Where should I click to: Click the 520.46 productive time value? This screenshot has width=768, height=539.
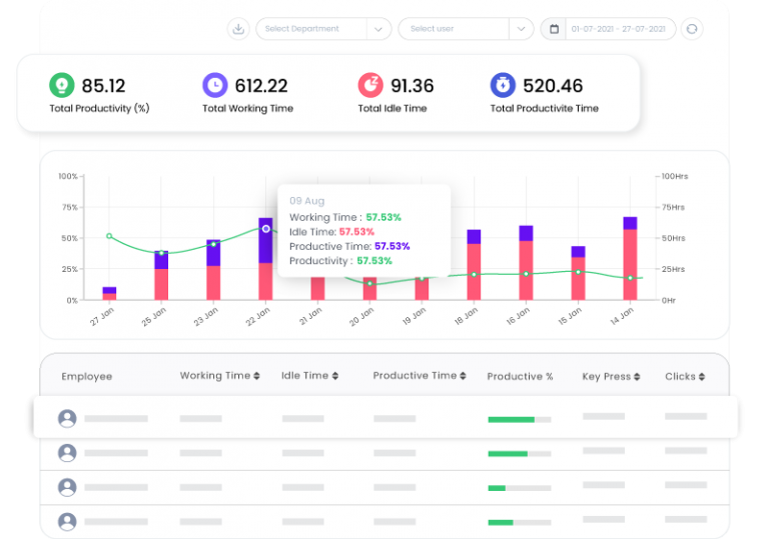(x=552, y=86)
